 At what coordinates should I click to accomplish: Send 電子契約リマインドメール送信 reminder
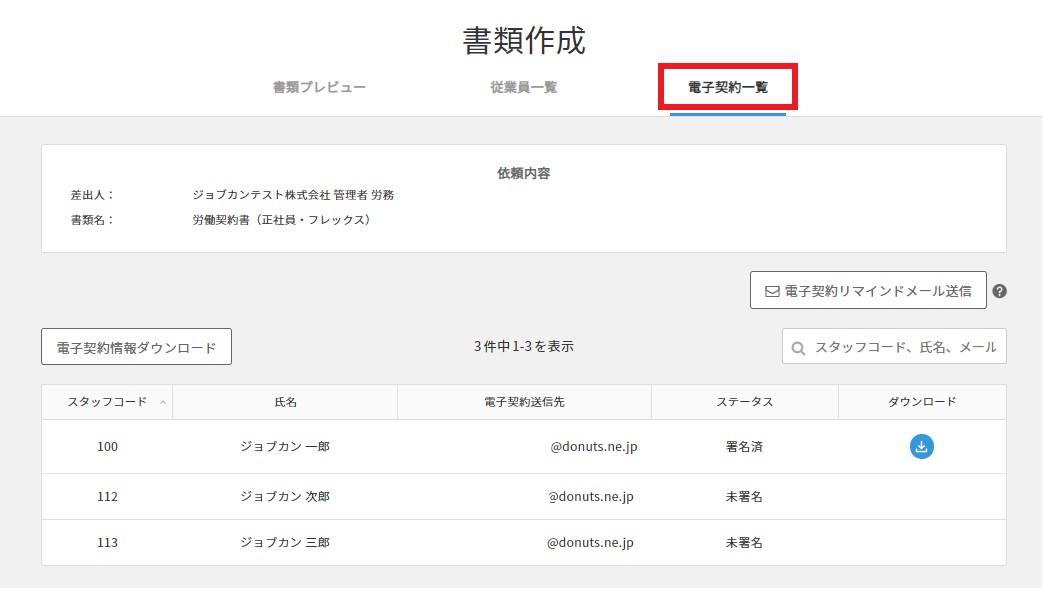pyautogui.click(x=867, y=291)
